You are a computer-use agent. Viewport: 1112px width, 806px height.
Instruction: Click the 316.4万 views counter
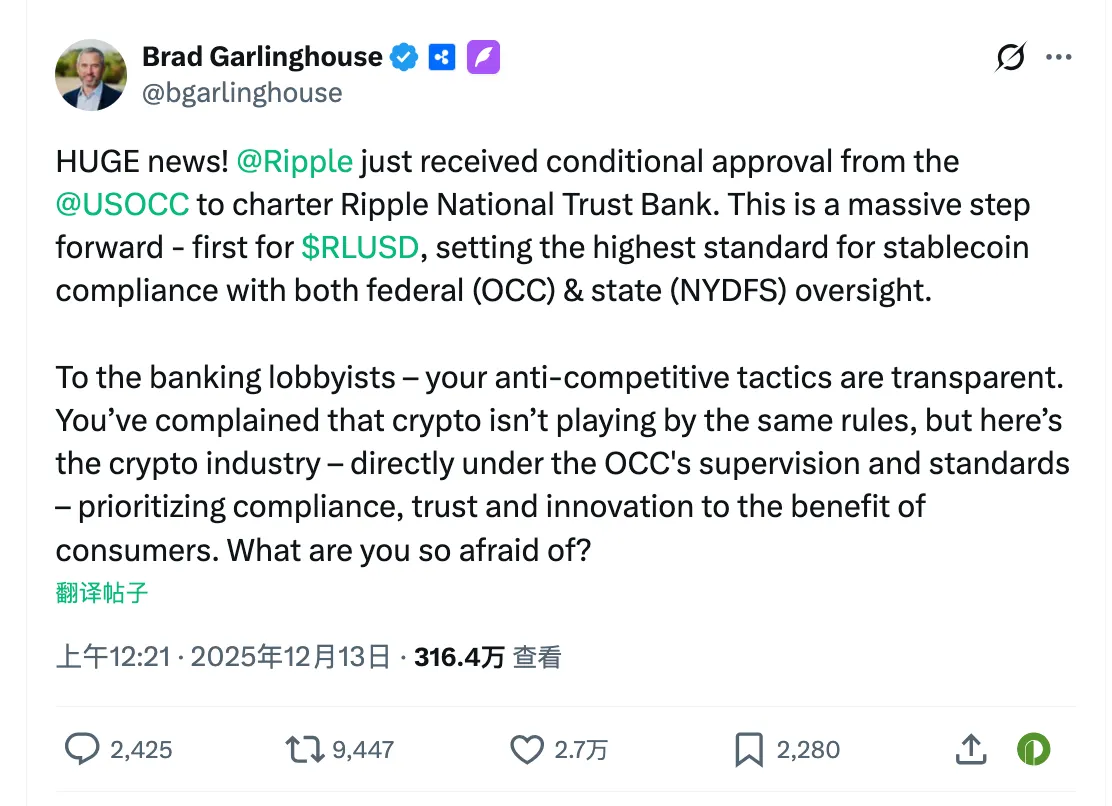[458, 656]
